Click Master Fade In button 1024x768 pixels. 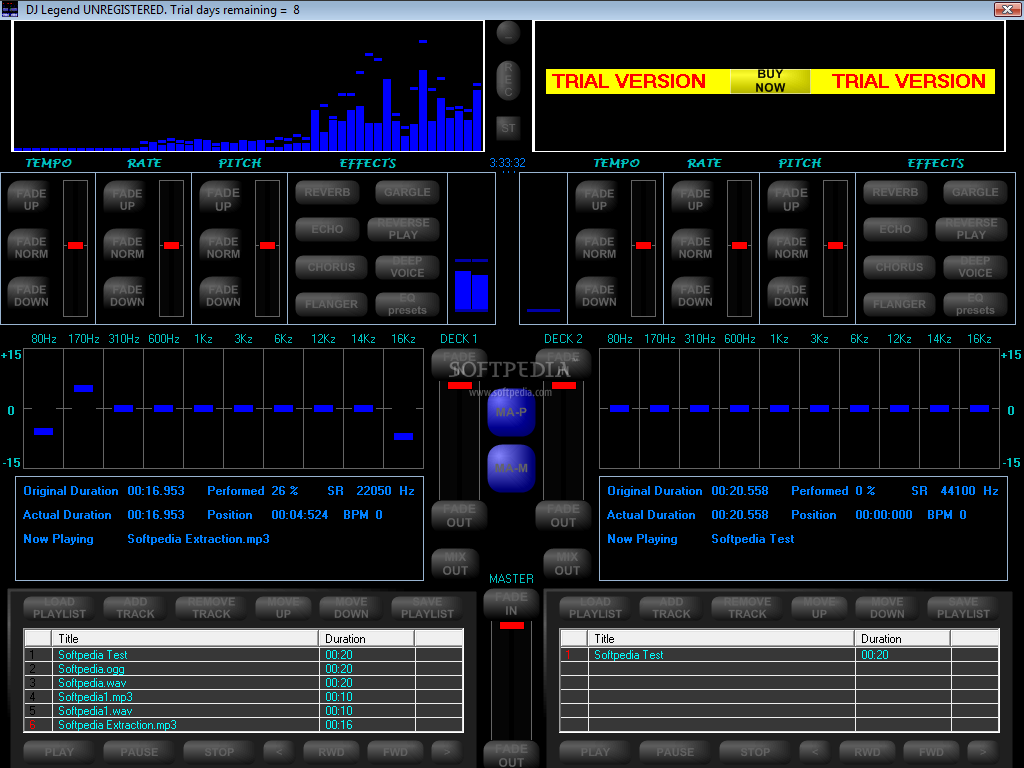click(511, 603)
